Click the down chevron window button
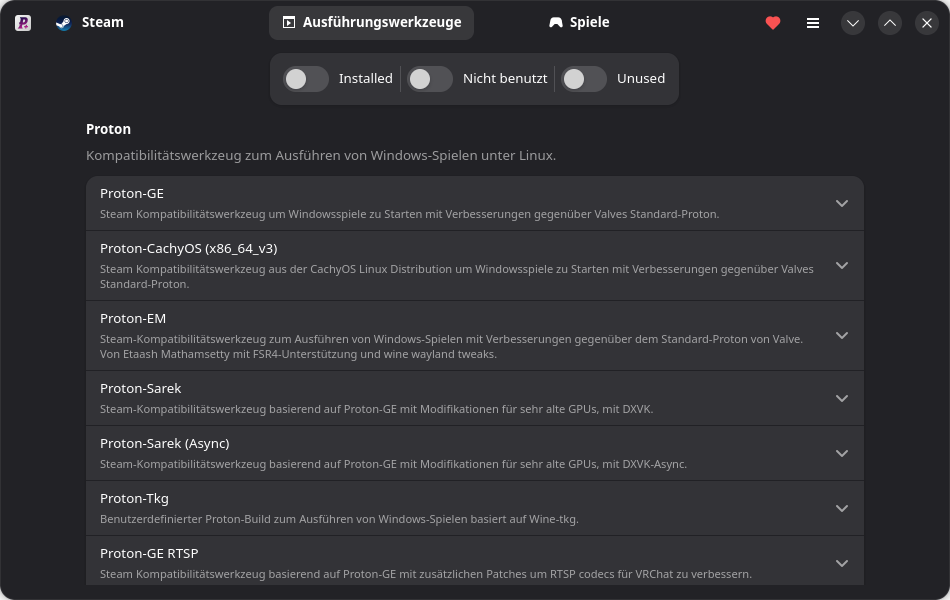The image size is (950, 600). coord(852,23)
